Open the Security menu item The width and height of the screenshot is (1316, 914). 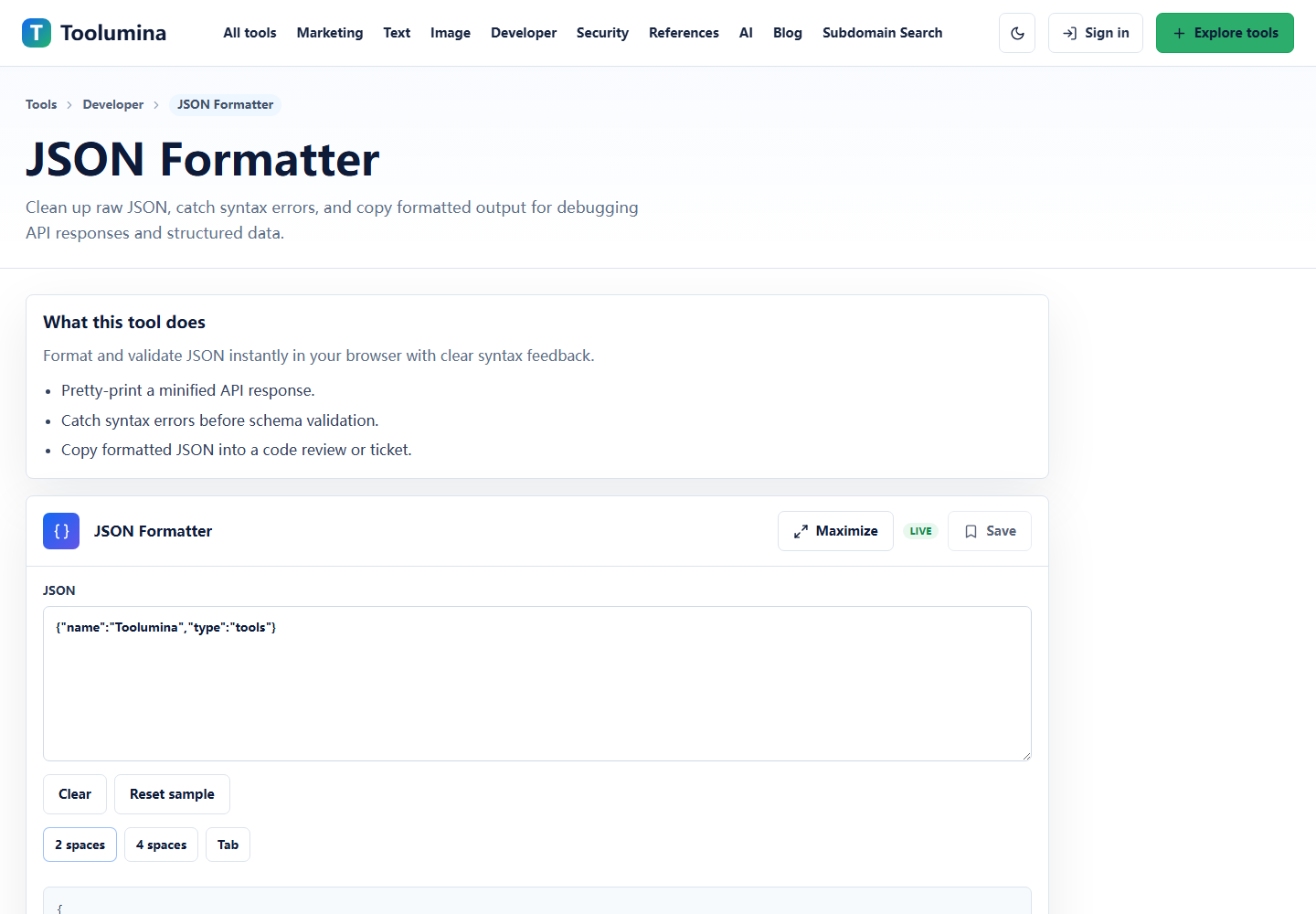[602, 33]
